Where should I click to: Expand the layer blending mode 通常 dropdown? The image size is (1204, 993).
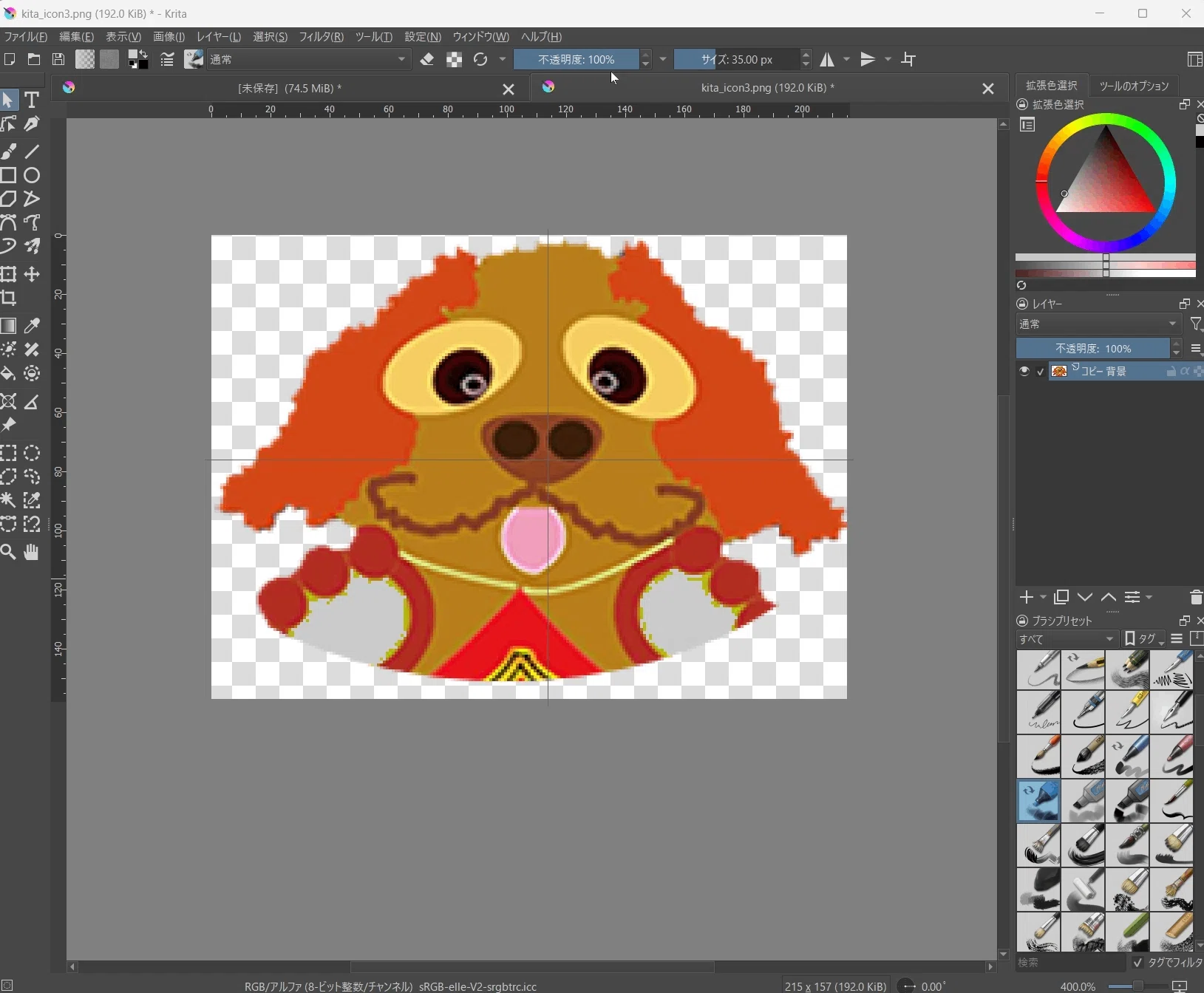[1098, 324]
